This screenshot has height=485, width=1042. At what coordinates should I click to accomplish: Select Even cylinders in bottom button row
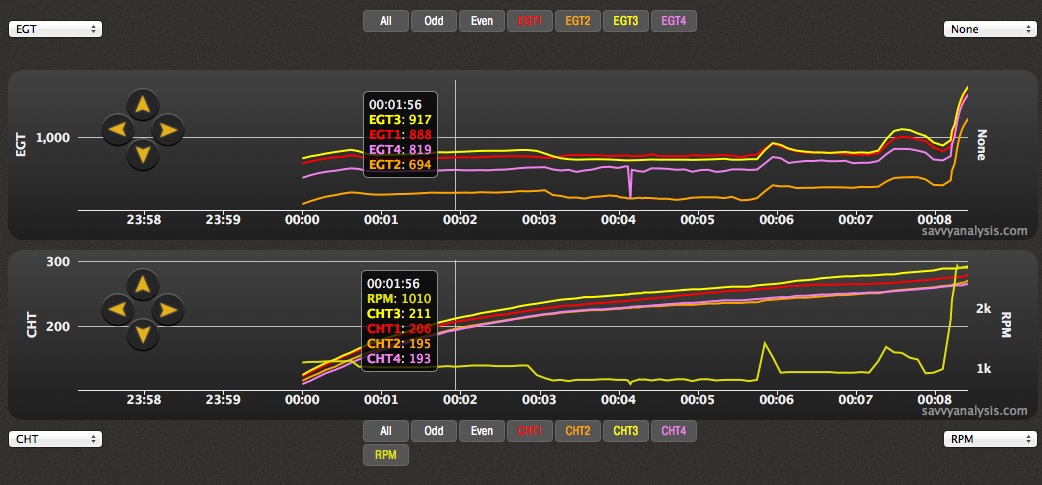[481, 431]
